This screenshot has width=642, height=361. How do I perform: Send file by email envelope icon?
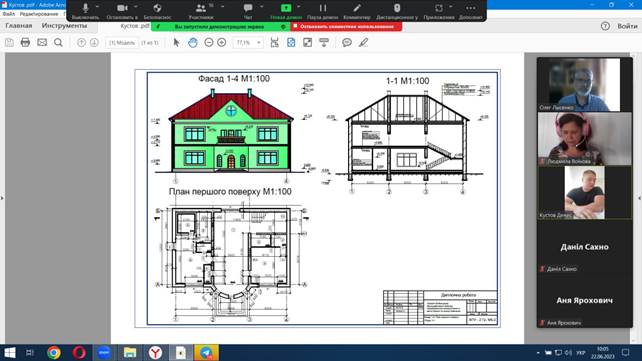[x=42, y=42]
